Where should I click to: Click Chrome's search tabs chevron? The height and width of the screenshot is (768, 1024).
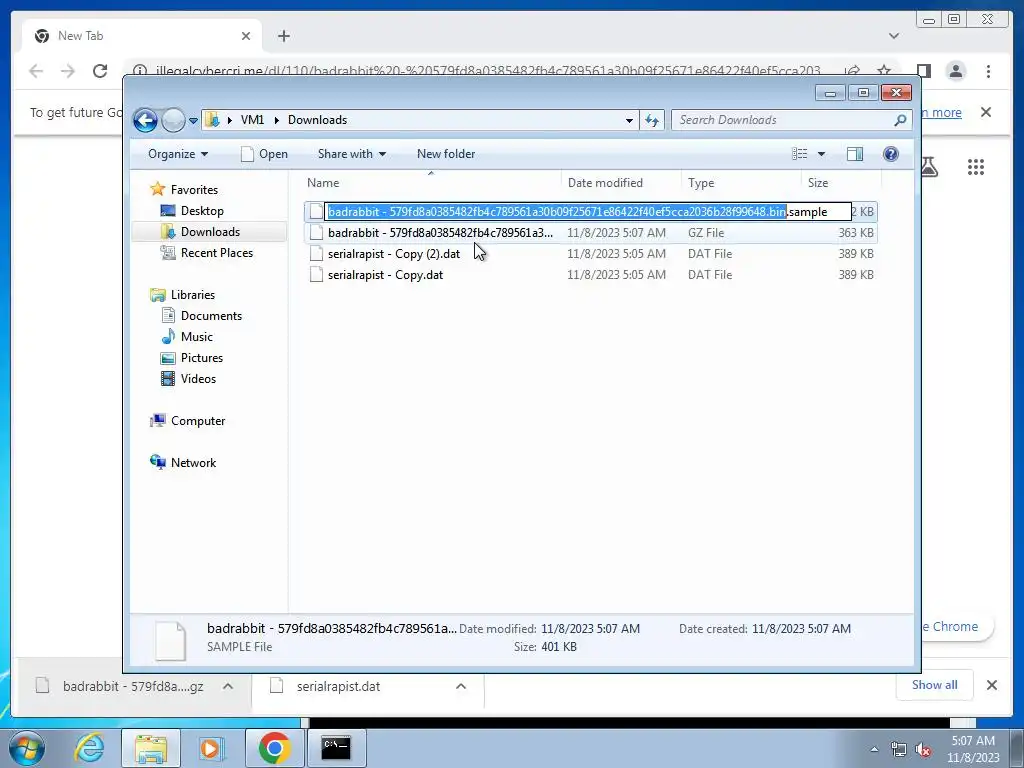click(x=893, y=36)
